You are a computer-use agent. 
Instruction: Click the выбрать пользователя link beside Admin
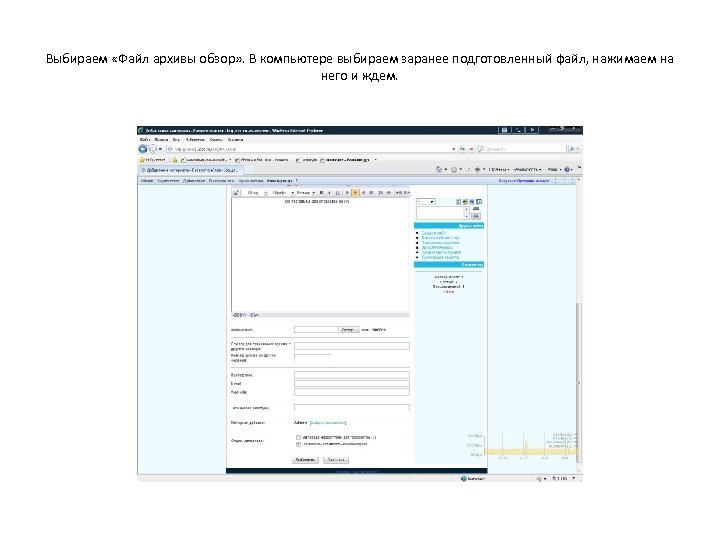pos(328,422)
